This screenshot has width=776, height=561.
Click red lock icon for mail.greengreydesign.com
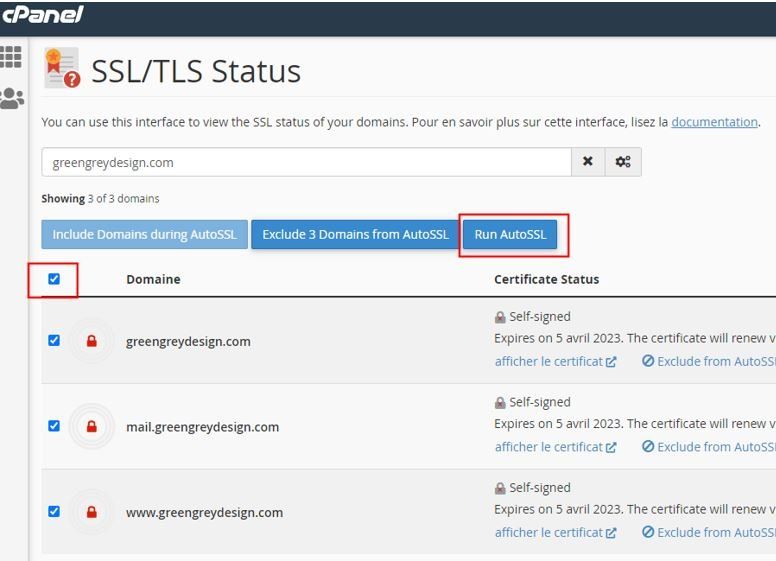(x=92, y=426)
